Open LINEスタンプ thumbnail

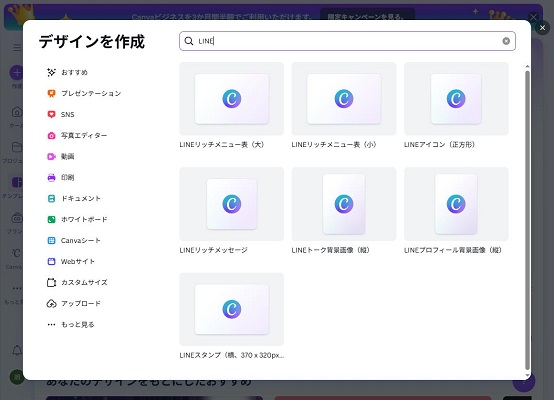coord(232,309)
